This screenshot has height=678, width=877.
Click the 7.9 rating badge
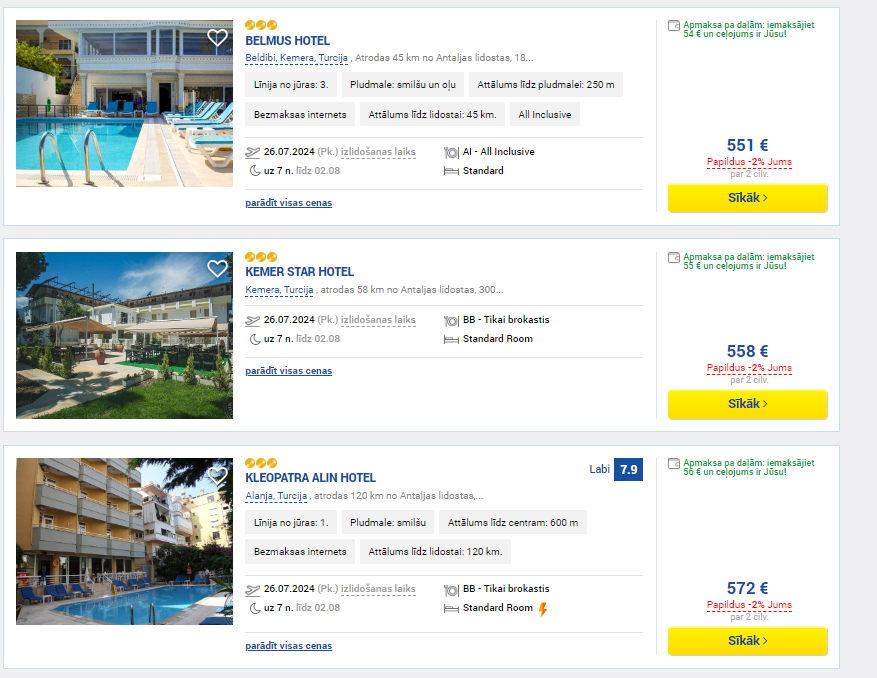628,469
